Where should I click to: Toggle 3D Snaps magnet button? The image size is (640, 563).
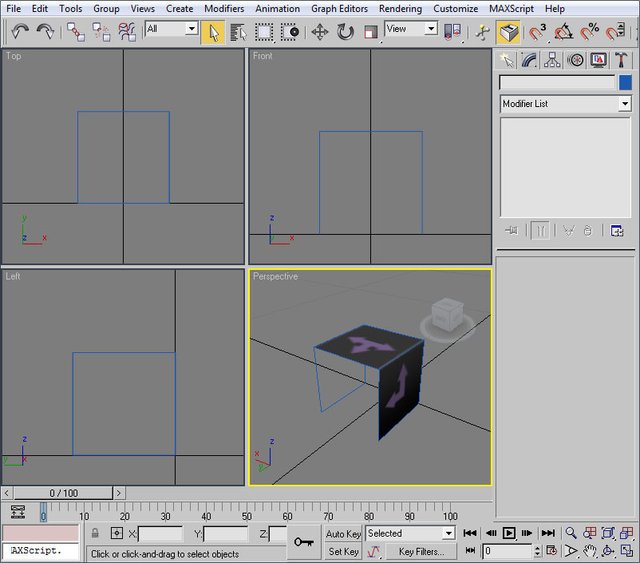(538, 31)
